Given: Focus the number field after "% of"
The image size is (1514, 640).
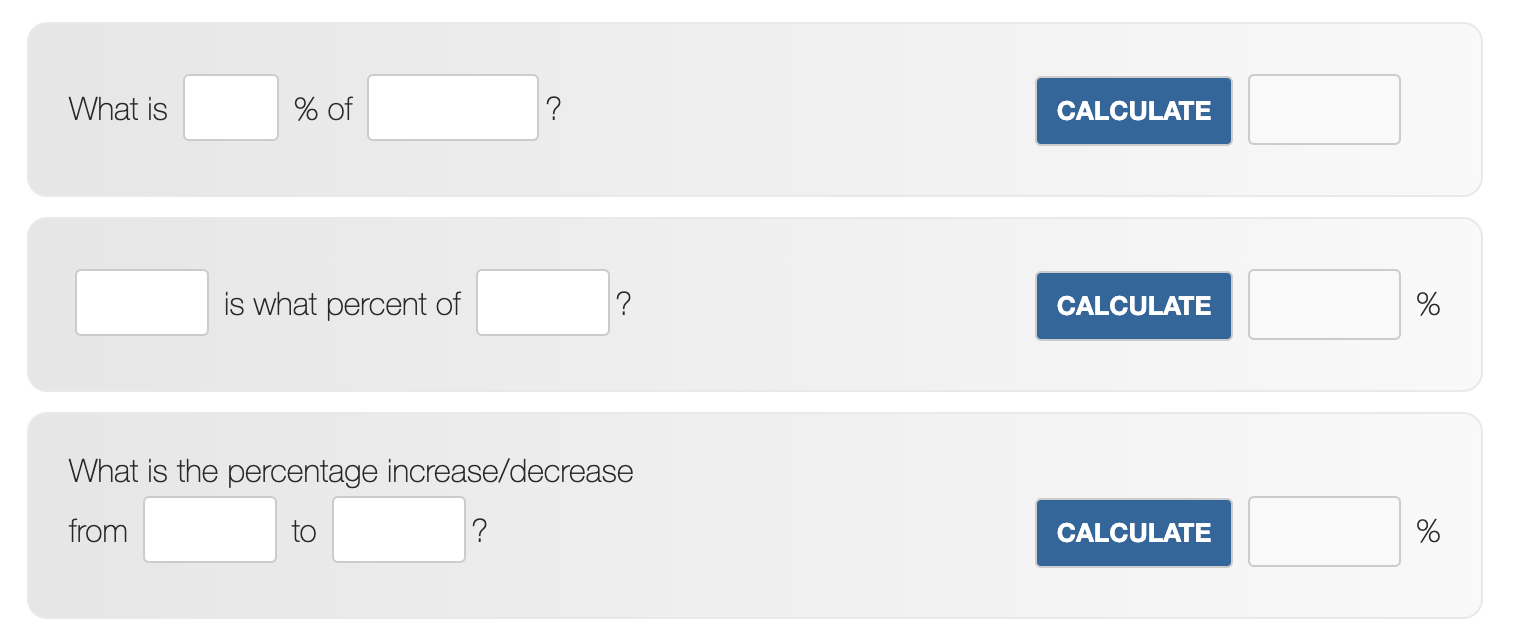Looking at the screenshot, I should 452,108.
